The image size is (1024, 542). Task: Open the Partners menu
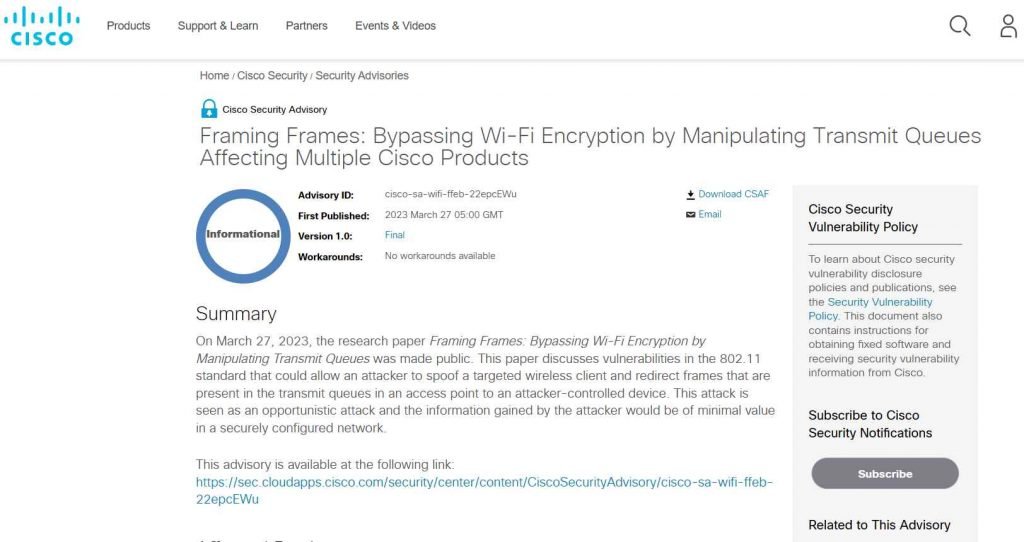(307, 25)
